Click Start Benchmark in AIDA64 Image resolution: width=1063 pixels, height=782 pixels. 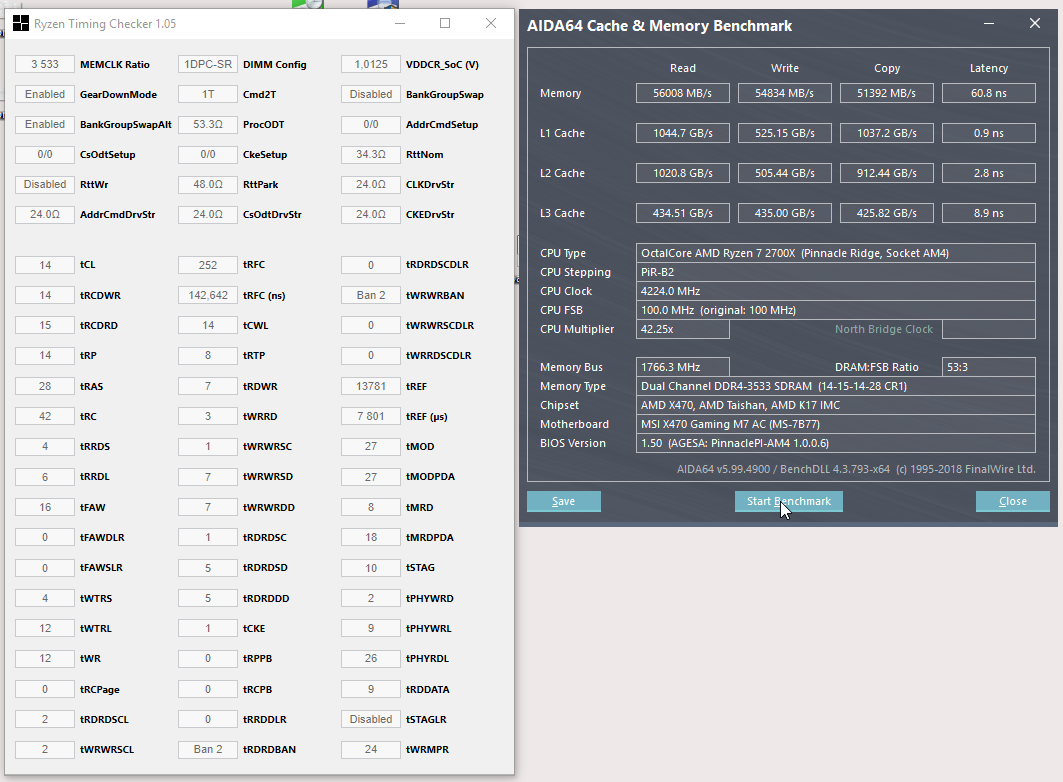click(788, 501)
